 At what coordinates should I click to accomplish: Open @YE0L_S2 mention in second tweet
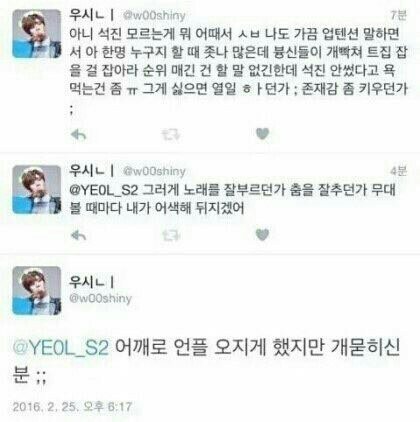pyautogui.click(x=103, y=190)
